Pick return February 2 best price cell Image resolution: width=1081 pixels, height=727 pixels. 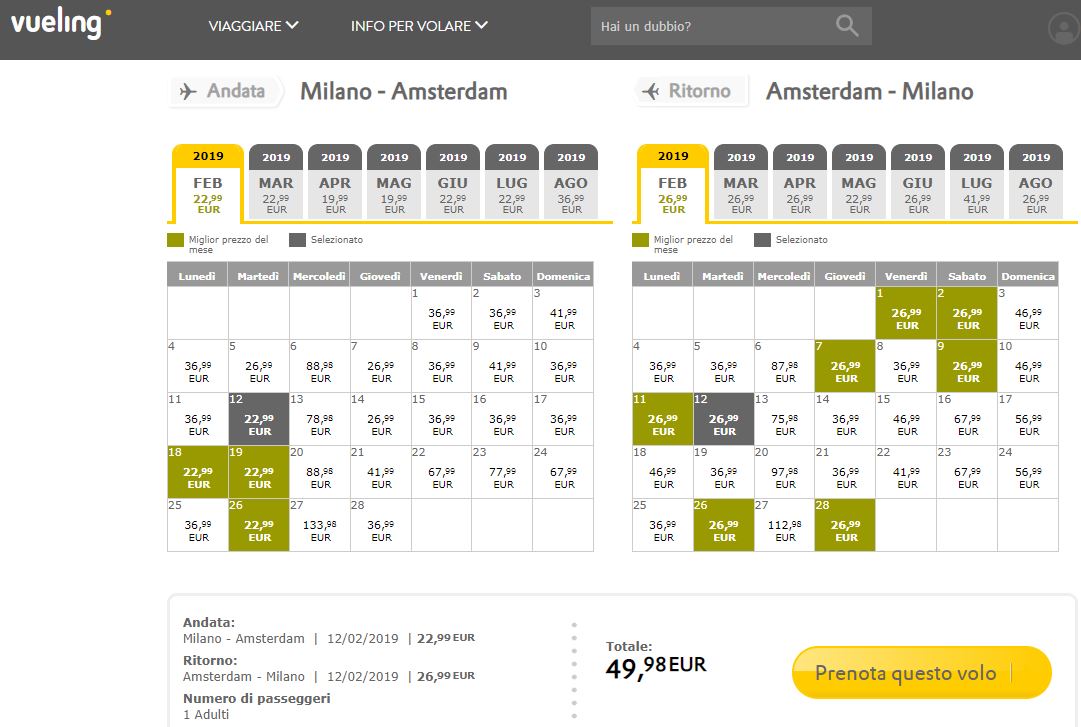pos(967,313)
